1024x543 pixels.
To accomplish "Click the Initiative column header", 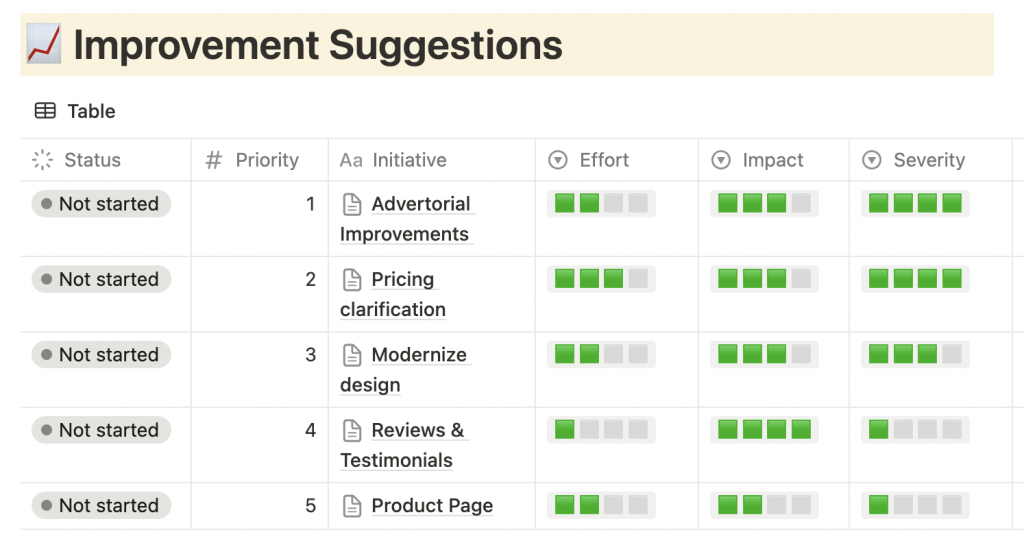I will (432, 160).
